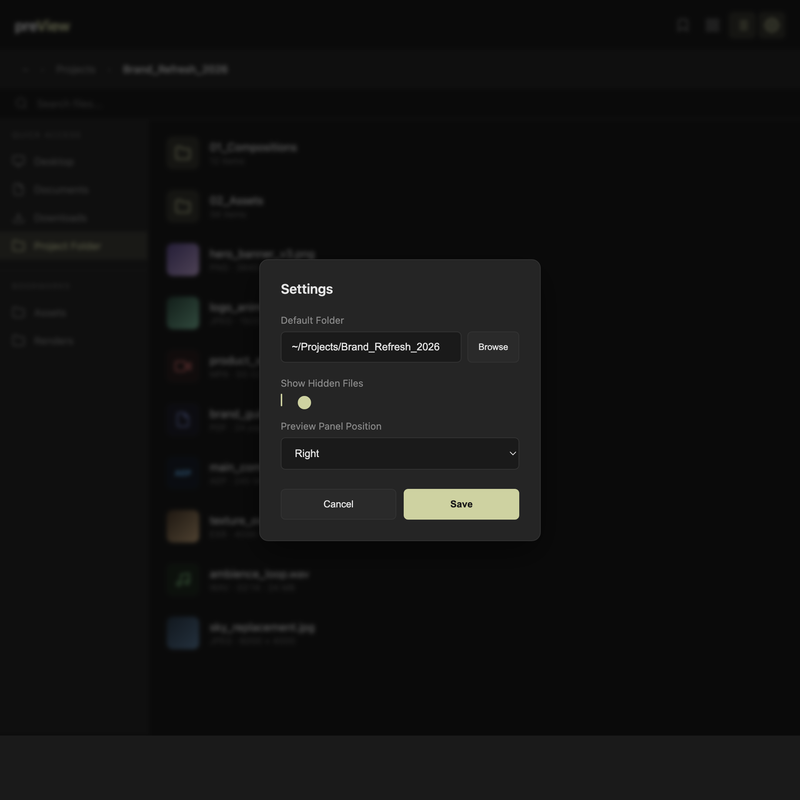
Task: Click the Default Folder path field
Action: (x=370, y=347)
